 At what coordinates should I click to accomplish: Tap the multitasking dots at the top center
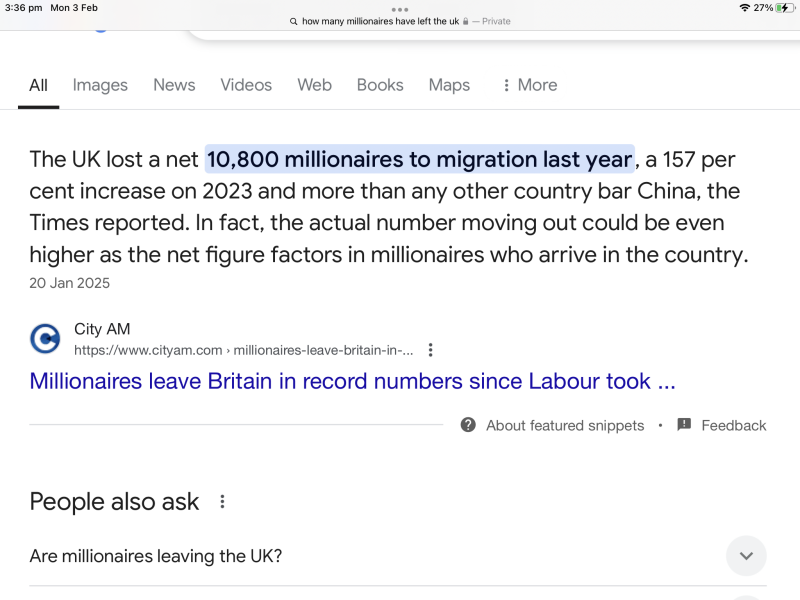400,9
